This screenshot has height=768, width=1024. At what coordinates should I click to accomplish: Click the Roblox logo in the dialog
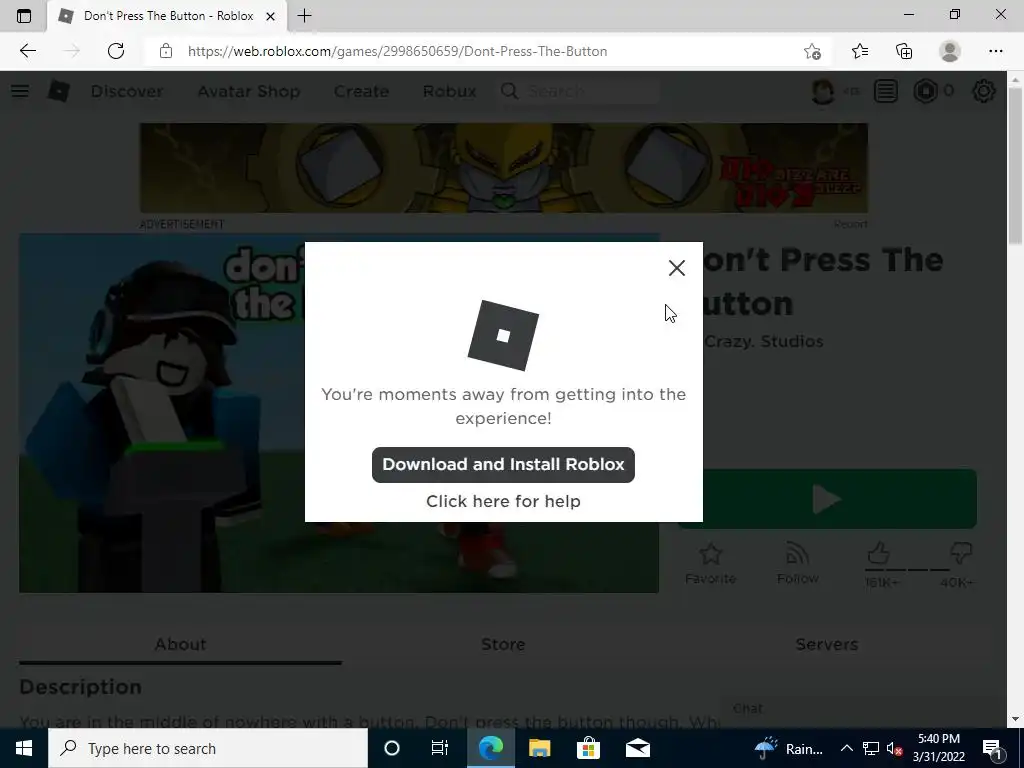503,336
